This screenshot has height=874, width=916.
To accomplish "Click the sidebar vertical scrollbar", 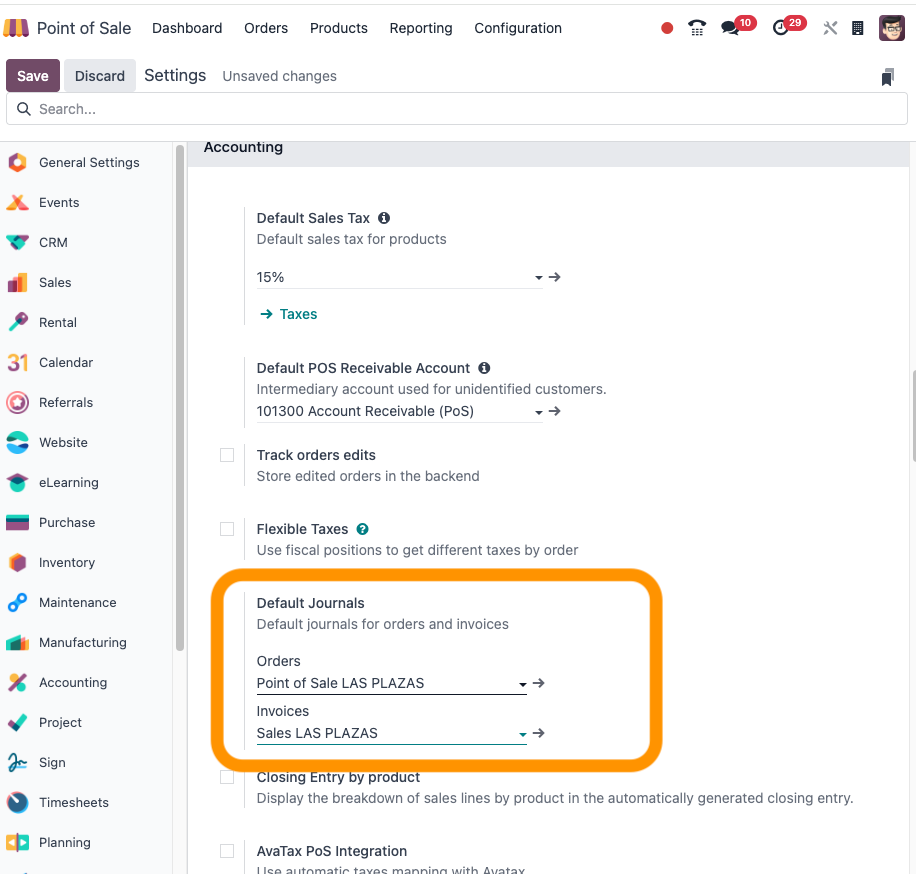I will 180,397.
